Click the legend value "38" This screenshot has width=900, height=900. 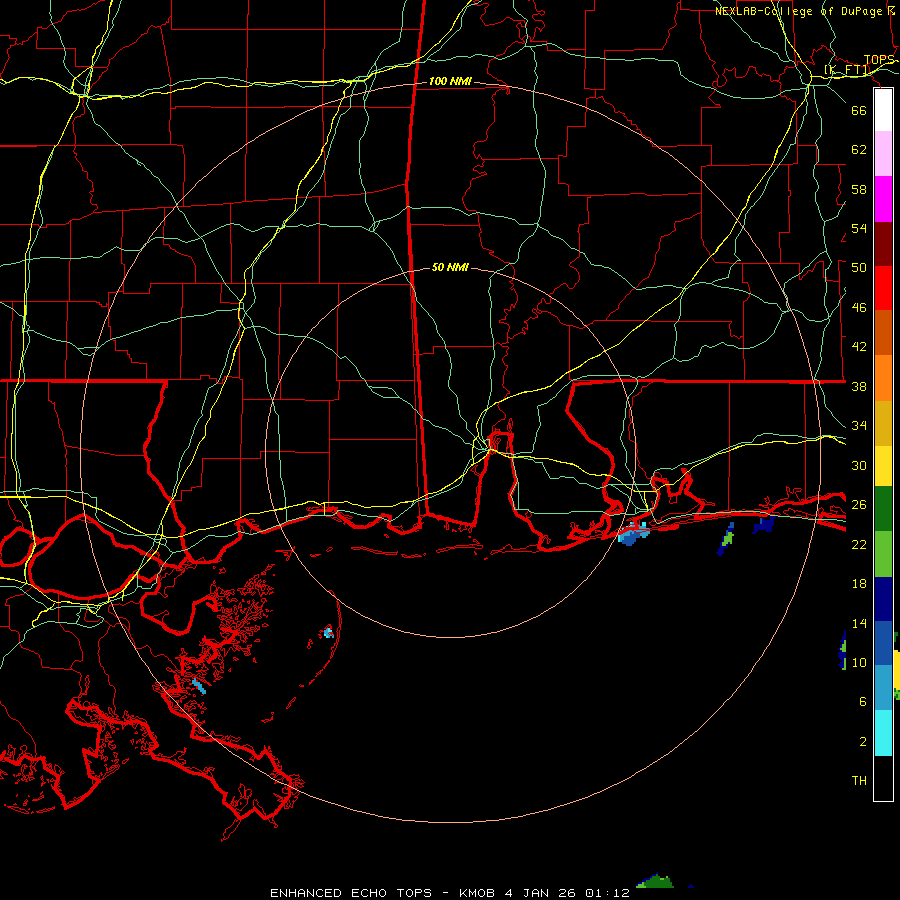859,386
